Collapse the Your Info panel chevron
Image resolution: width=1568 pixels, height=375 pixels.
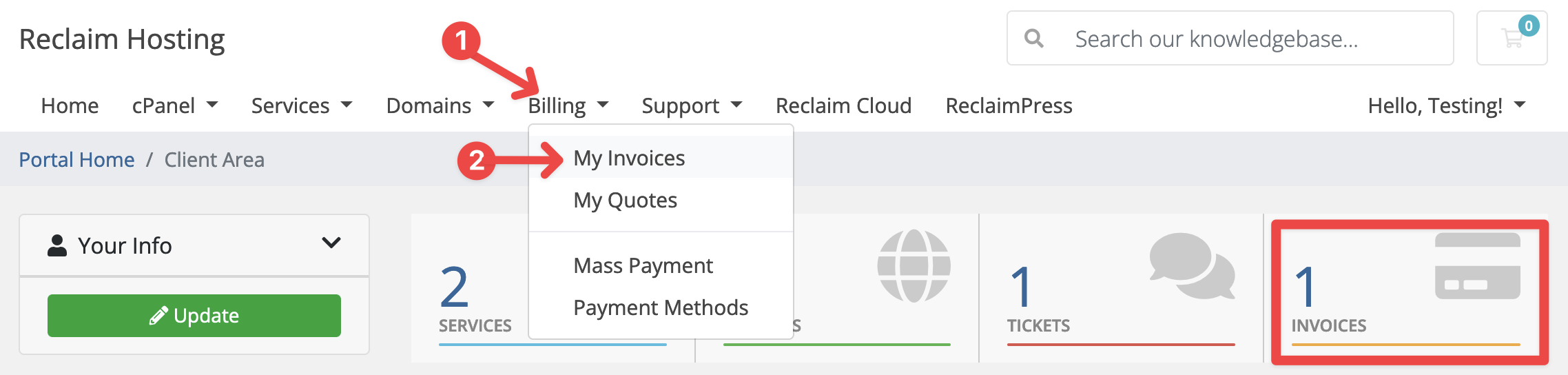331,243
